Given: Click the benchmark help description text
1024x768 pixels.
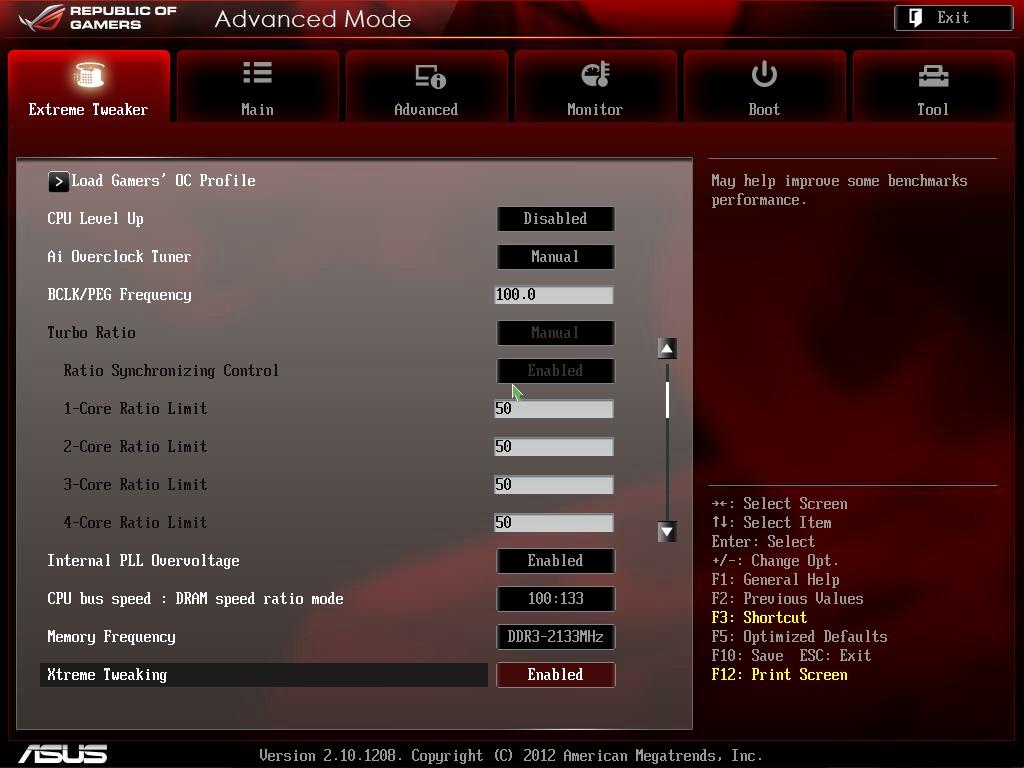Looking at the screenshot, I should pos(839,190).
